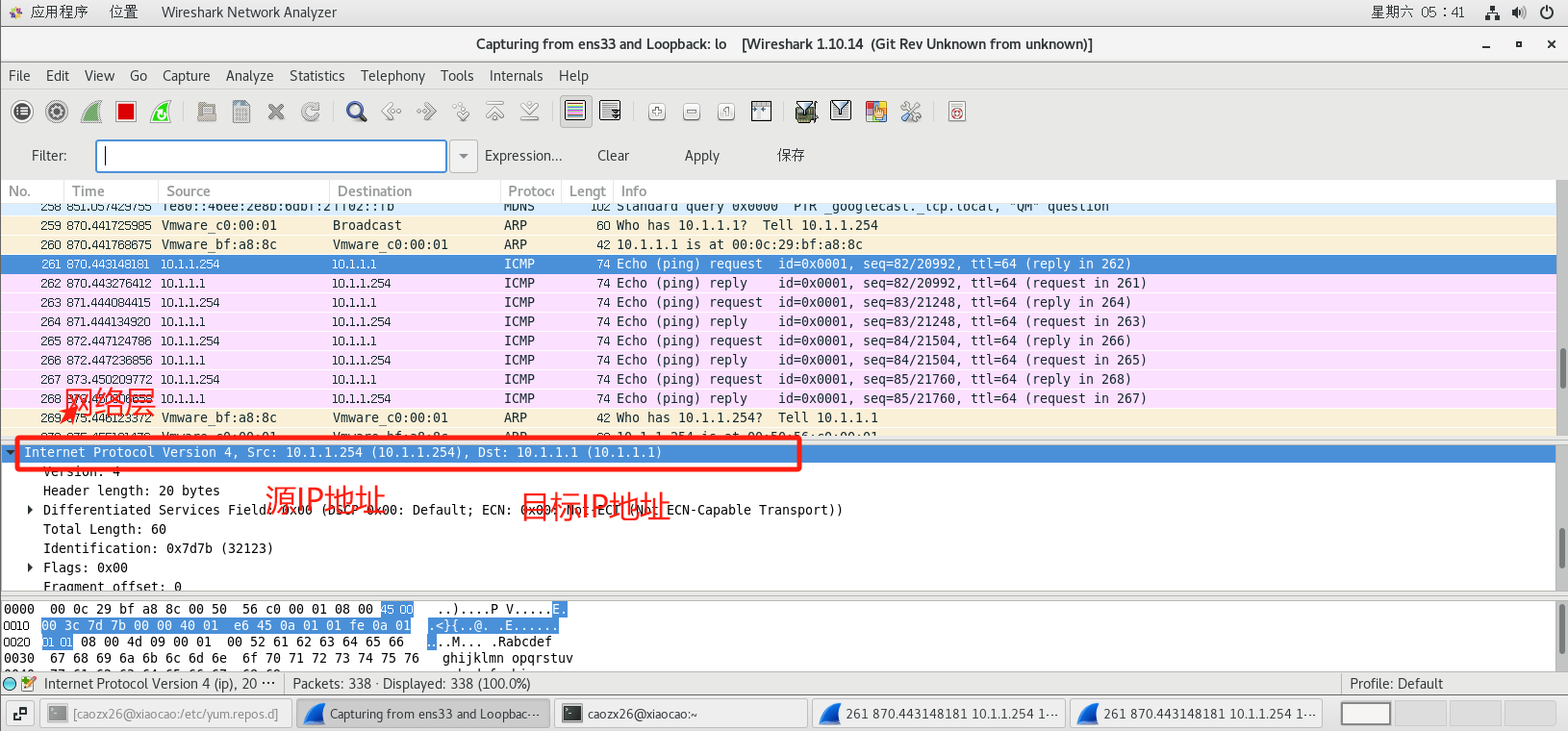Go back in packet history
The width and height of the screenshot is (1568, 731).
(392, 112)
